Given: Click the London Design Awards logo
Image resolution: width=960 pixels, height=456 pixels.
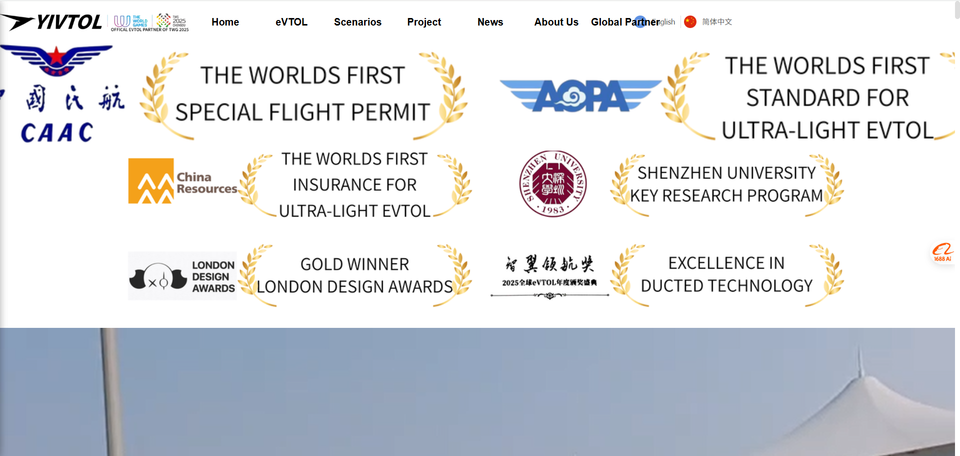Looking at the screenshot, I should pyautogui.click(x=182, y=276).
